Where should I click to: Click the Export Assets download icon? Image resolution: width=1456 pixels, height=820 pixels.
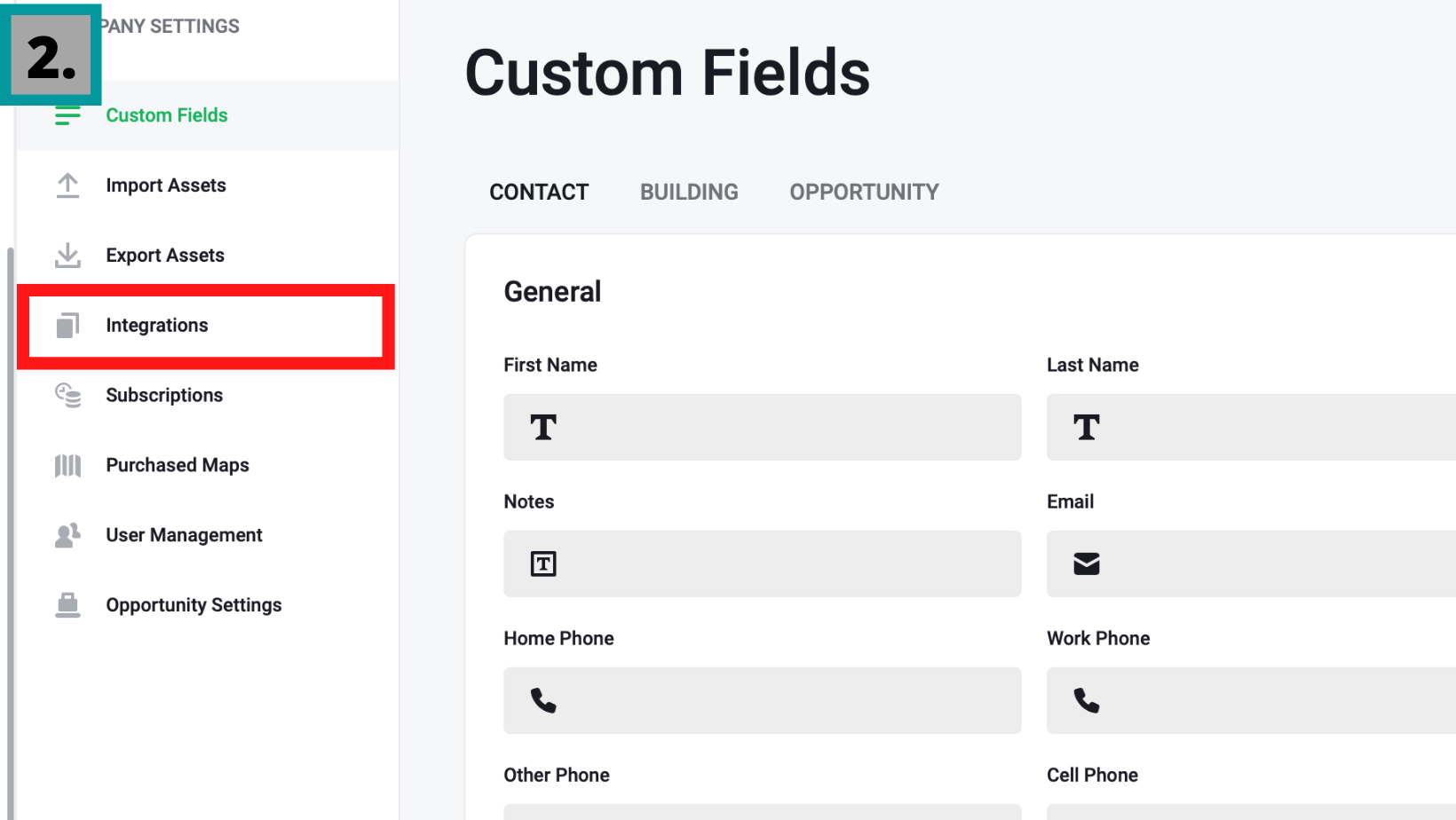[x=67, y=256]
